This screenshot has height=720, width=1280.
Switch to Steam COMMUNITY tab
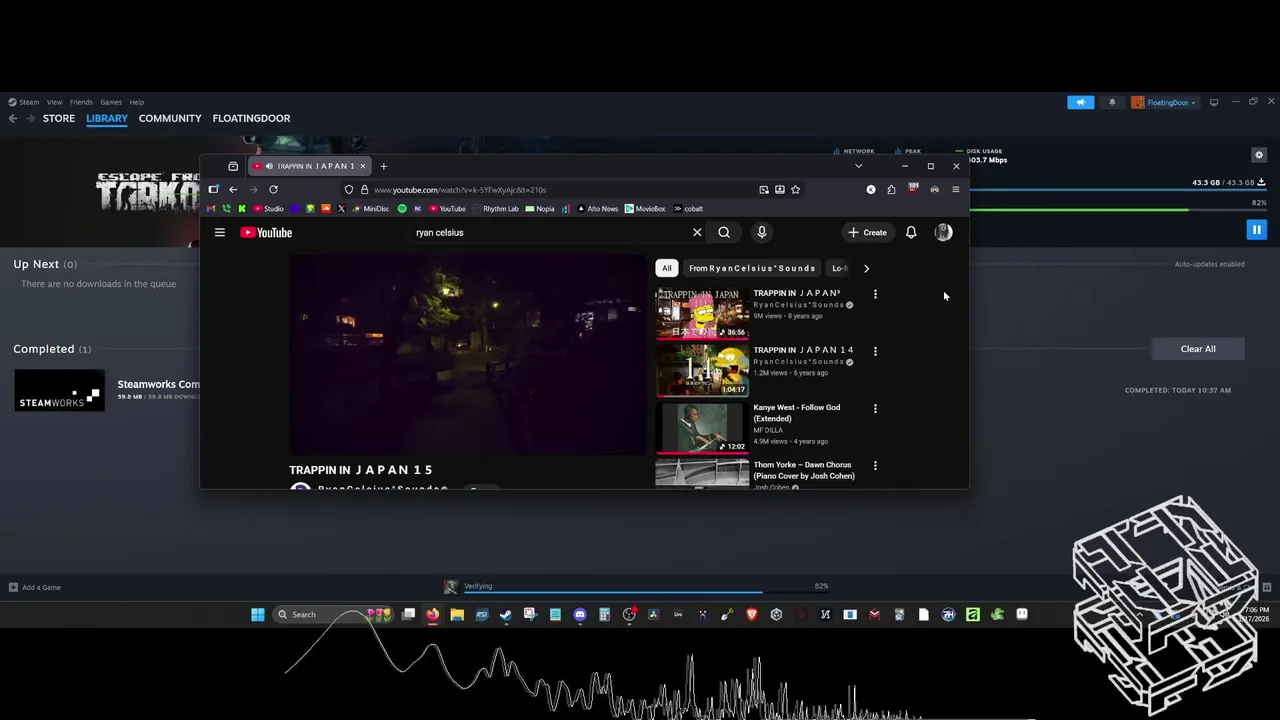pos(170,118)
